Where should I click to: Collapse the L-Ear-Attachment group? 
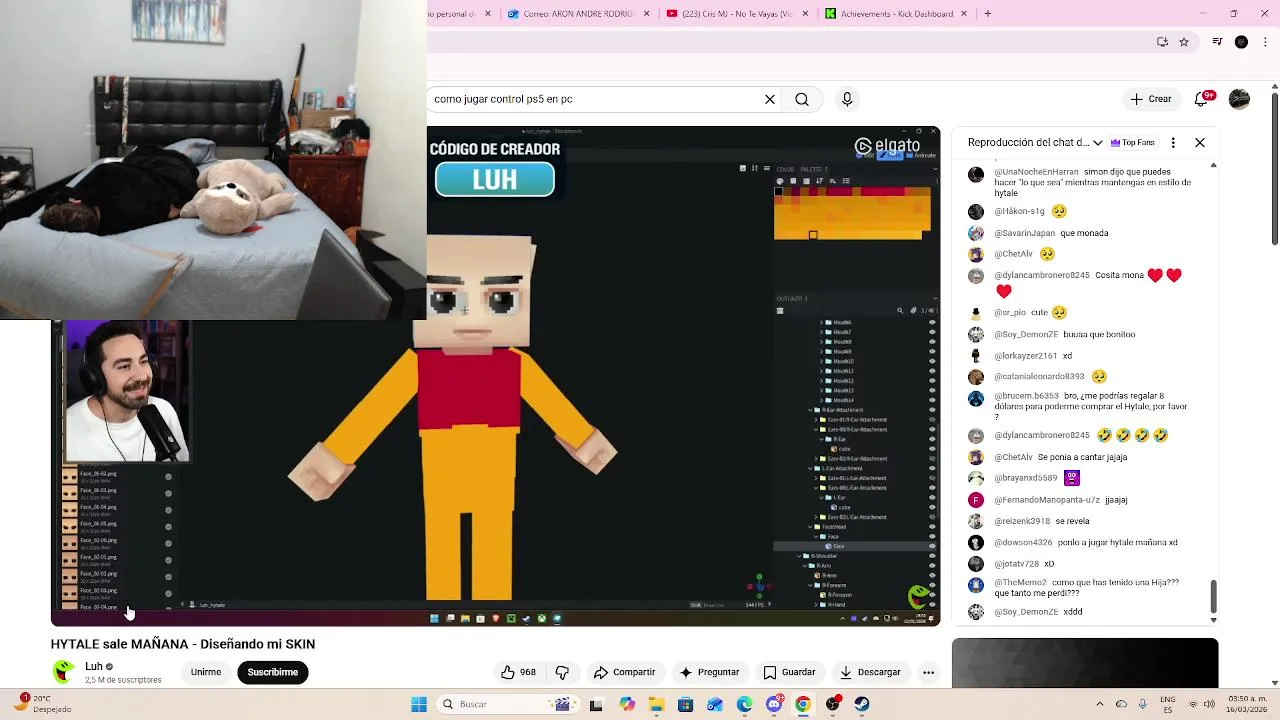(x=811, y=468)
